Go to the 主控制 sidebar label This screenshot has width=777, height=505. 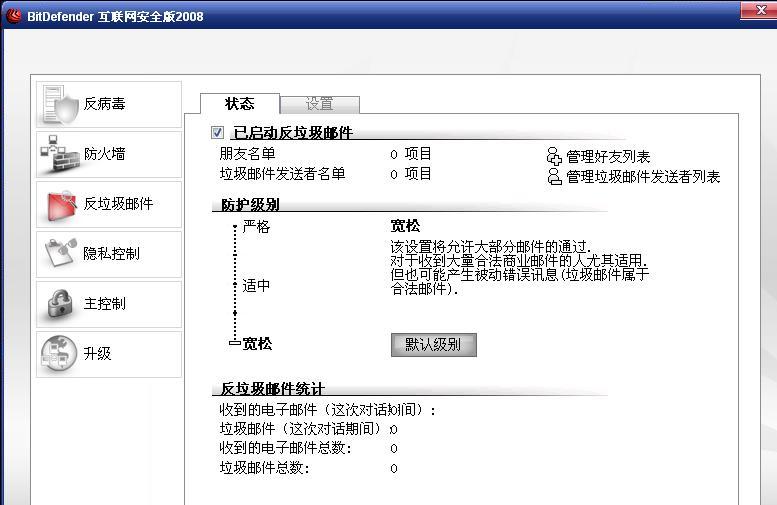tap(105, 303)
